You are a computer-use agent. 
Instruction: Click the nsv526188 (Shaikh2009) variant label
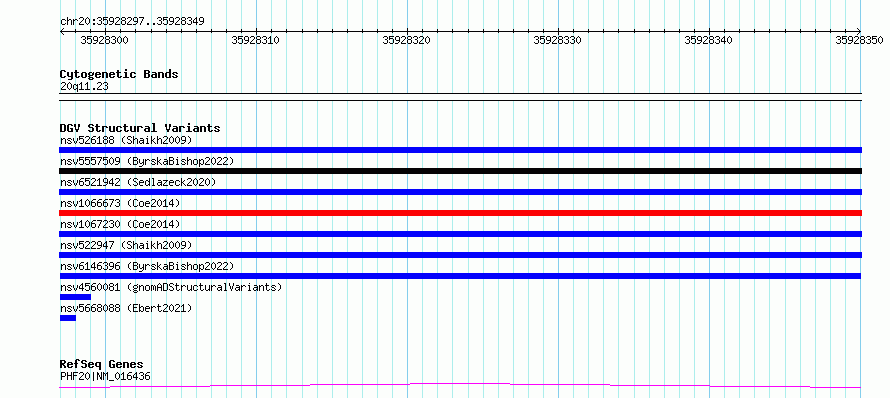pyautogui.click(x=126, y=140)
